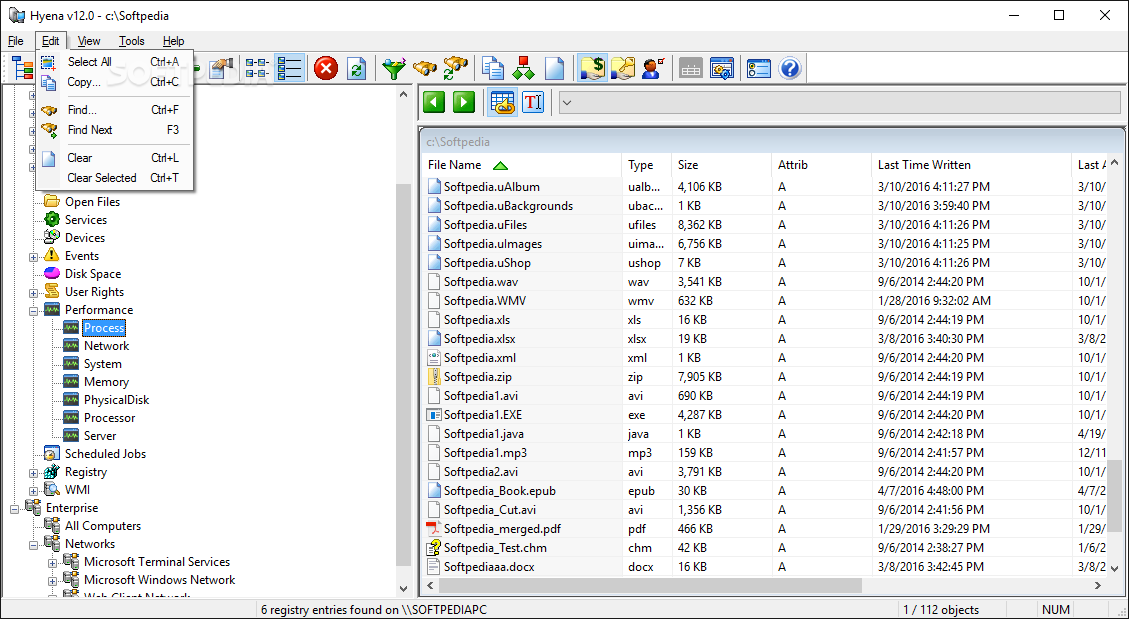Expand Microsoft Windows Network node
1129x619 pixels.
[x=53, y=581]
